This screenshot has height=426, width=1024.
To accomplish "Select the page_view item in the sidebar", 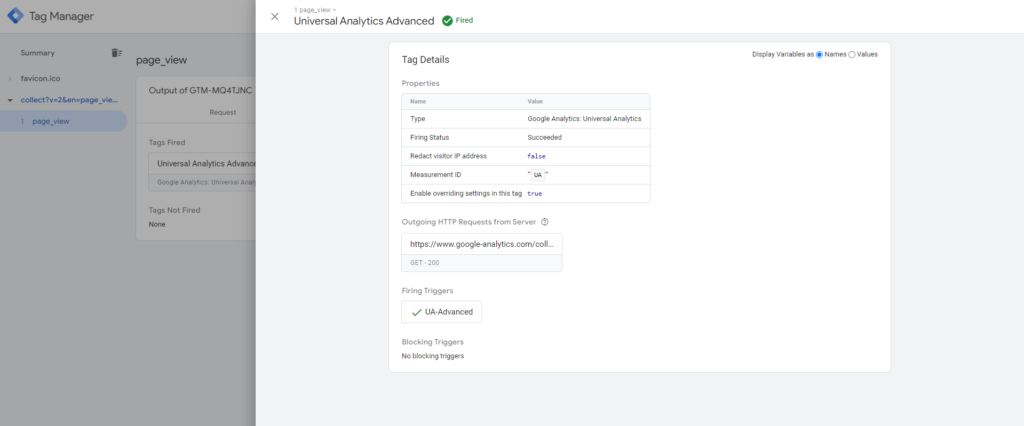I will click(63, 122).
